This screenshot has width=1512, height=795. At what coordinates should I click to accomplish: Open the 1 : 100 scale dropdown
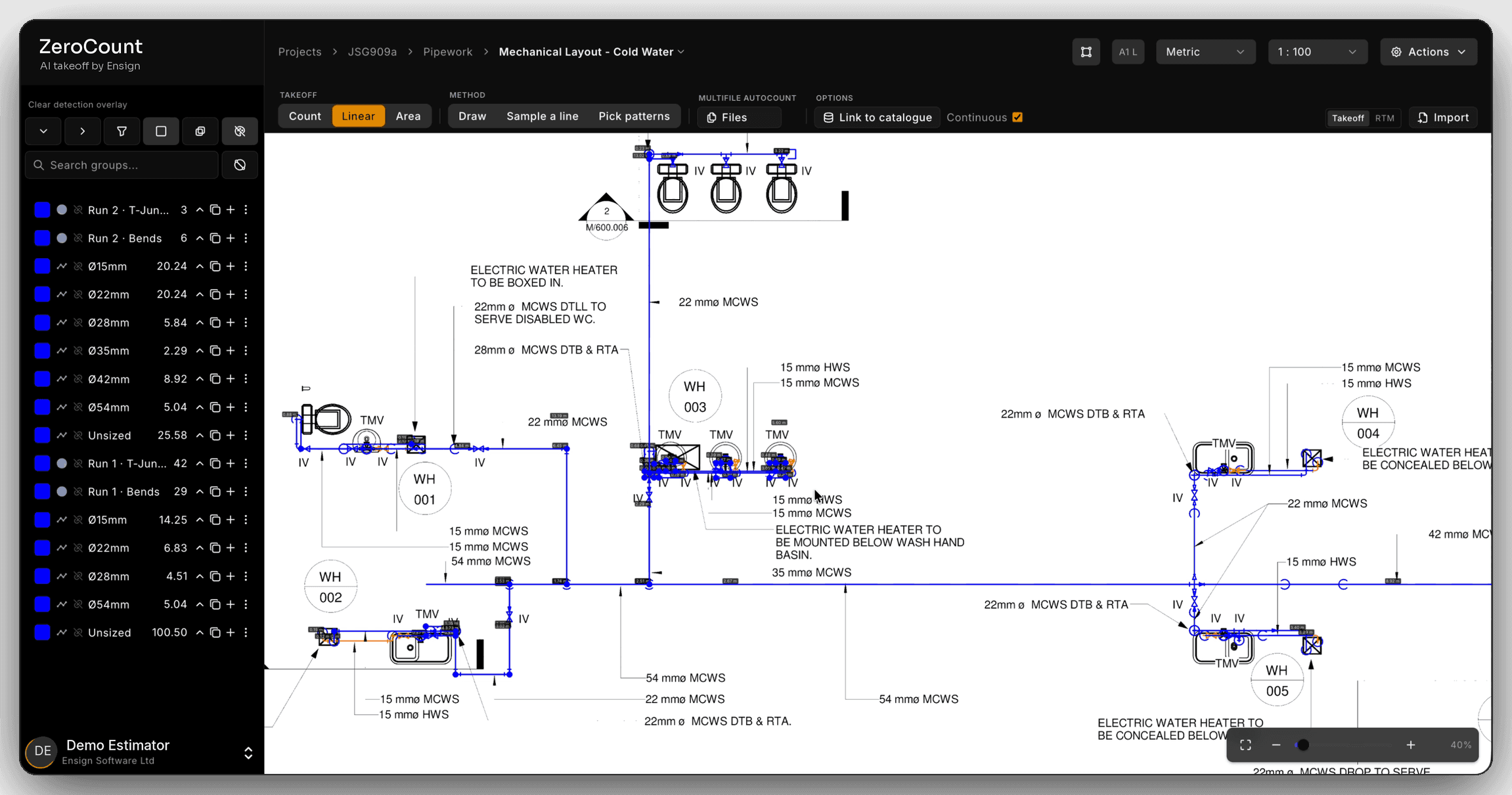[1317, 52]
